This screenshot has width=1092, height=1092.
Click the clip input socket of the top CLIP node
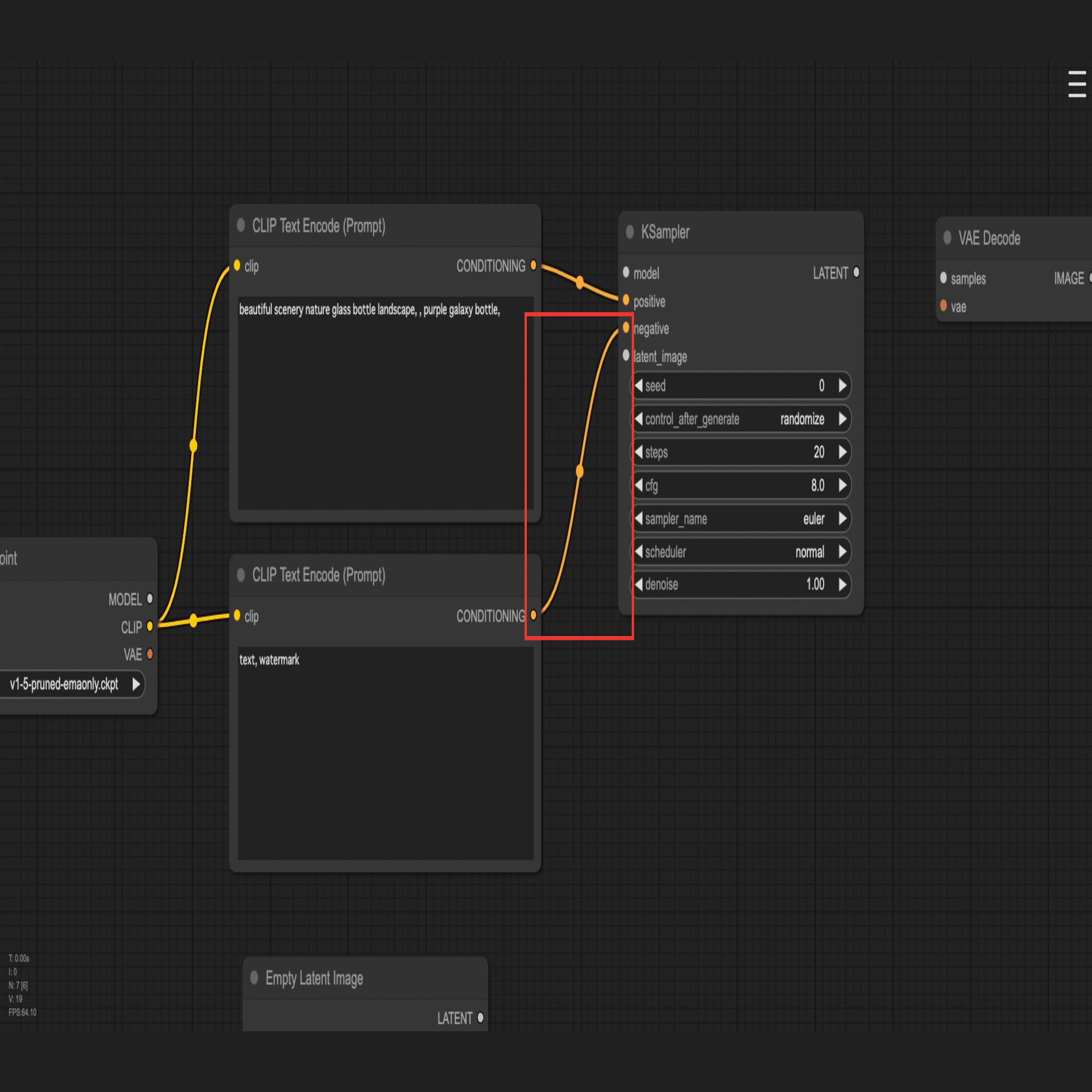(237, 265)
